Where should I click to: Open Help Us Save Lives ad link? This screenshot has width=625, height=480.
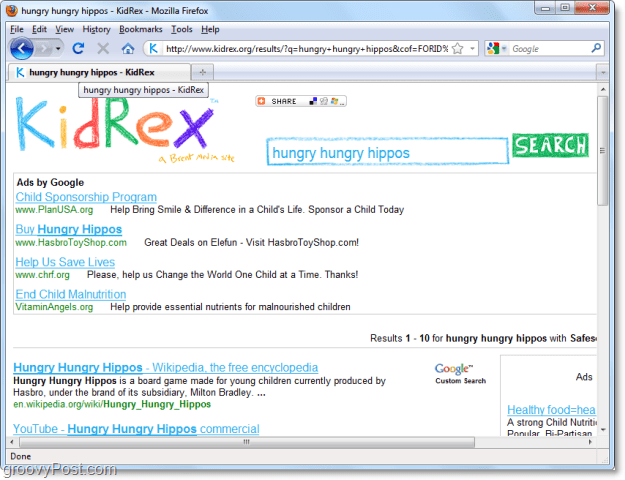(x=65, y=262)
